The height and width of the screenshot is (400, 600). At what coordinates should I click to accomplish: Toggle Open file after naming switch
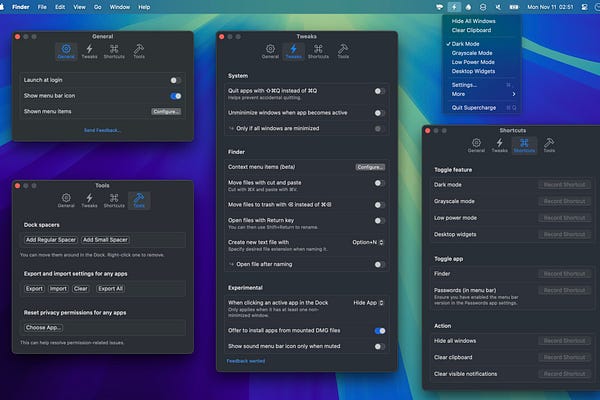(x=380, y=264)
